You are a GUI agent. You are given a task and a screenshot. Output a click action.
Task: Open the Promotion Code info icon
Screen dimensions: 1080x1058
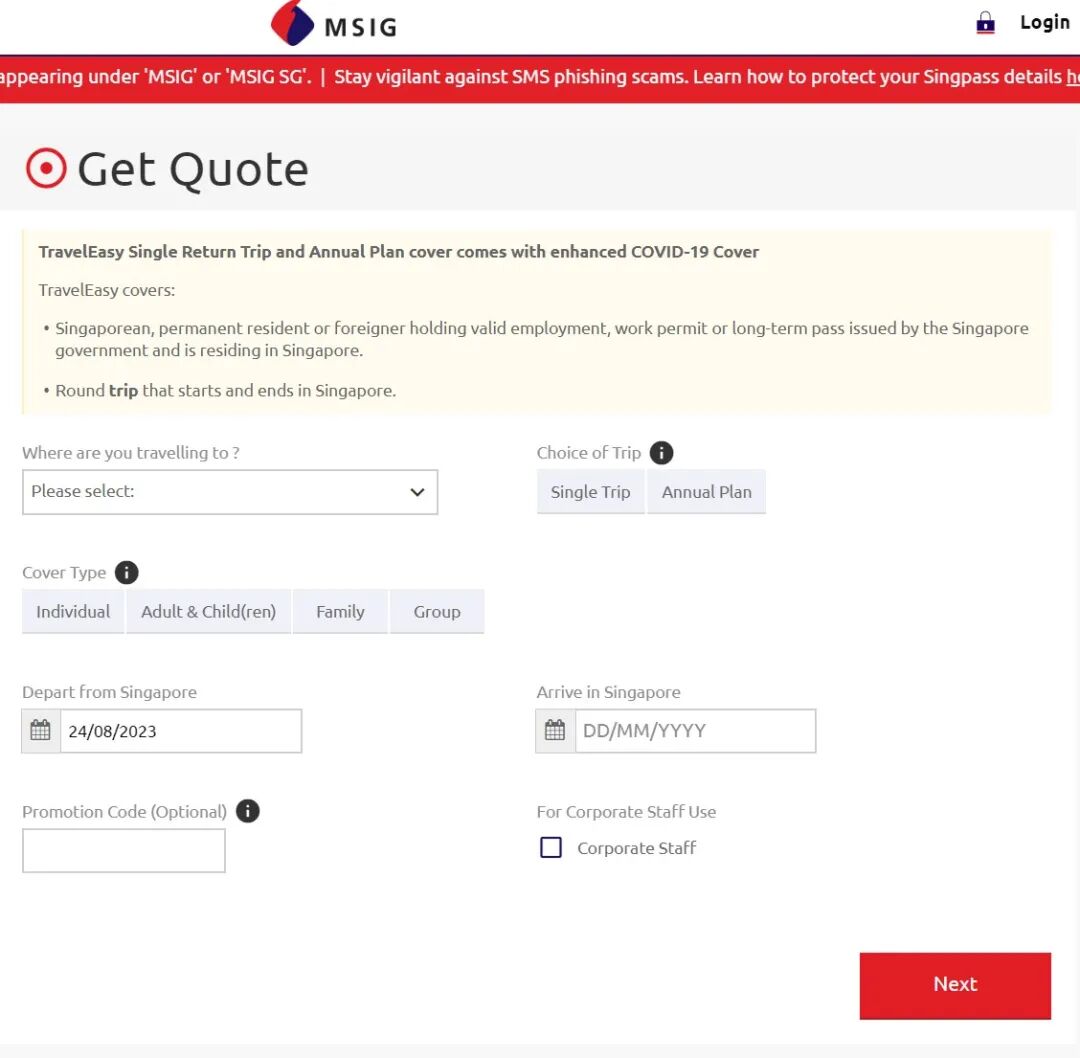pyautogui.click(x=248, y=811)
